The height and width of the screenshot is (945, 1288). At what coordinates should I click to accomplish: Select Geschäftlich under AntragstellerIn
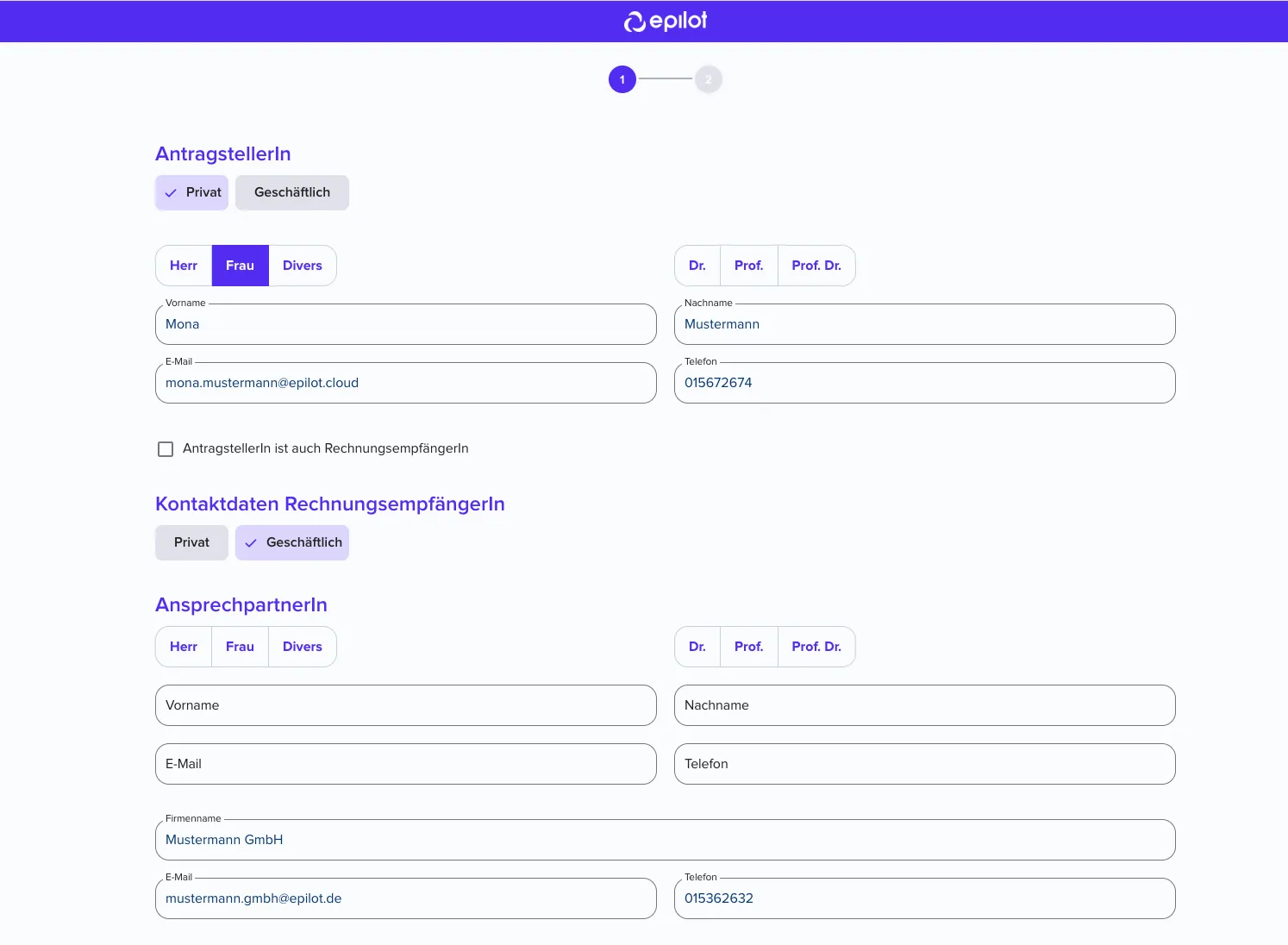coord(292,192)
